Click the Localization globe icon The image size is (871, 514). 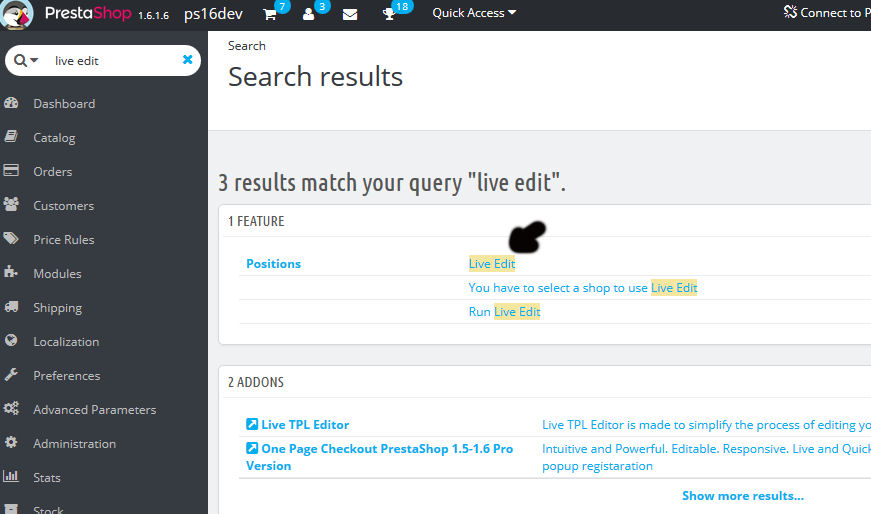click(x=11, y=341)
